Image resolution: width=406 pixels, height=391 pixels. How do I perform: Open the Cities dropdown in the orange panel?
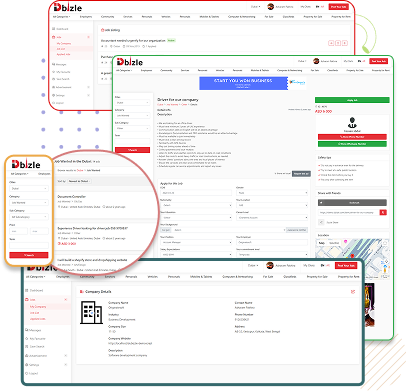tap(29, 189)
